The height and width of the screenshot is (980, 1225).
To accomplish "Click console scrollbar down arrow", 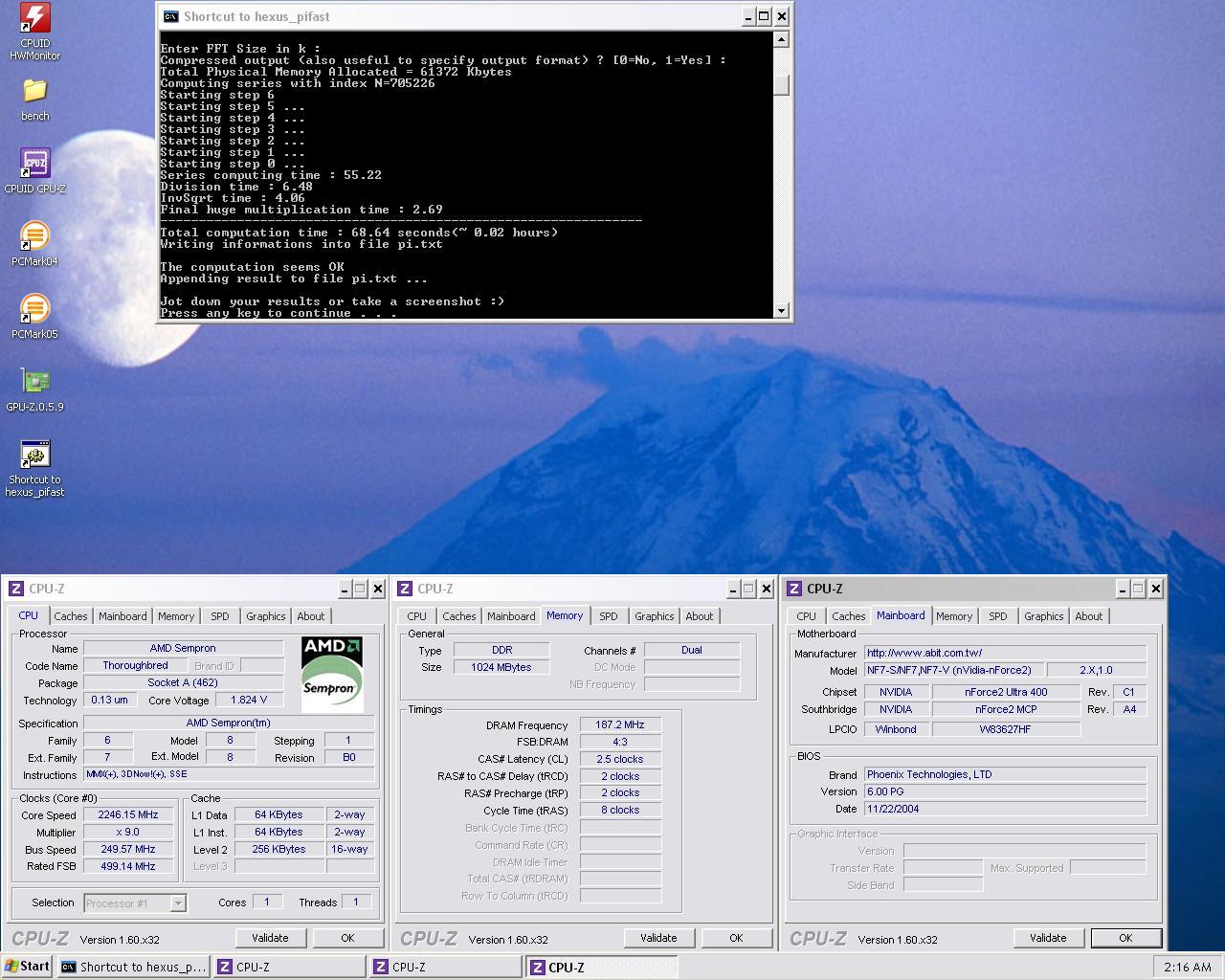I will pyautogui.click(x=781, y=310).
